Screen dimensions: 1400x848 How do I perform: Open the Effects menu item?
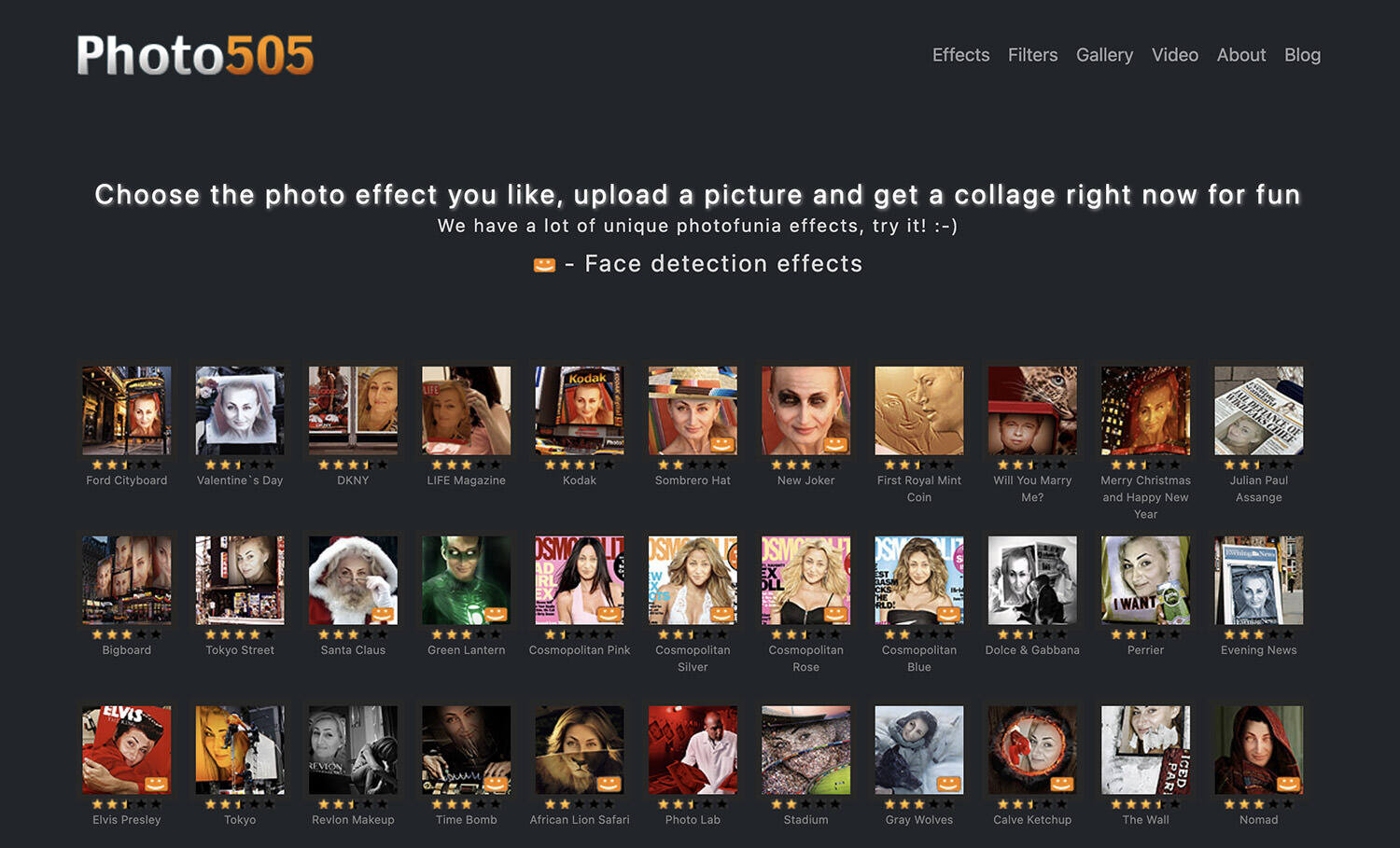point(960,55)
